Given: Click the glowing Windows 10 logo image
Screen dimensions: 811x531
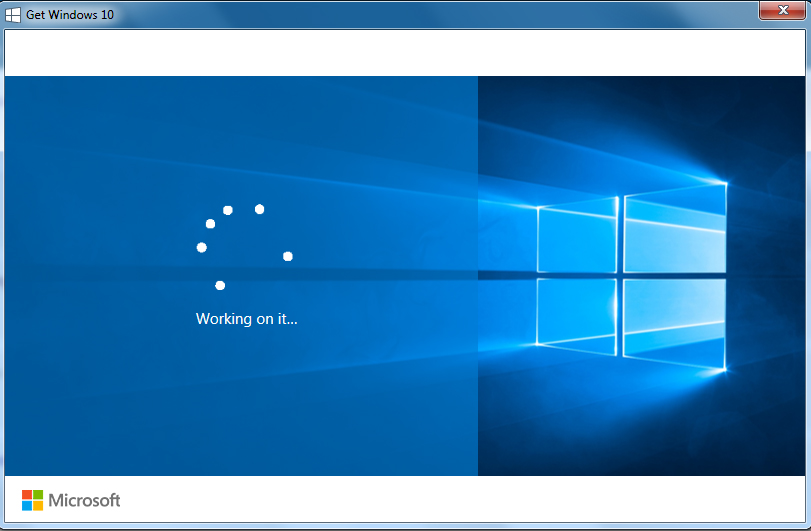Looking at the screenshot, I should pyautogui.click(x=632, y=276).
